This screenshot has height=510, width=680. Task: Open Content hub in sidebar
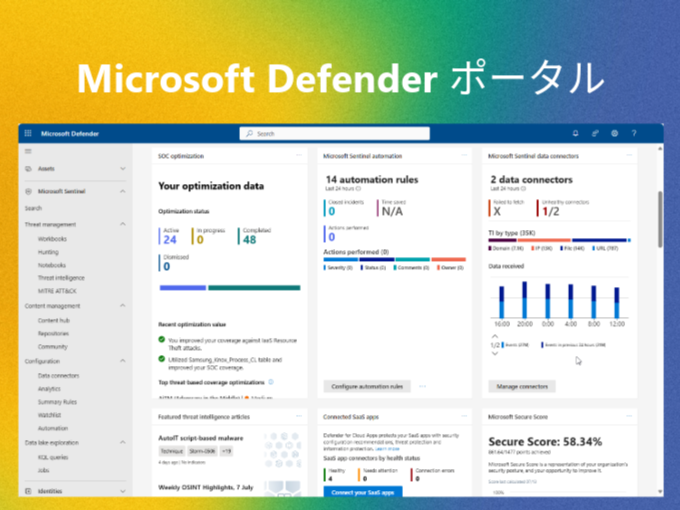click(53, 320)
